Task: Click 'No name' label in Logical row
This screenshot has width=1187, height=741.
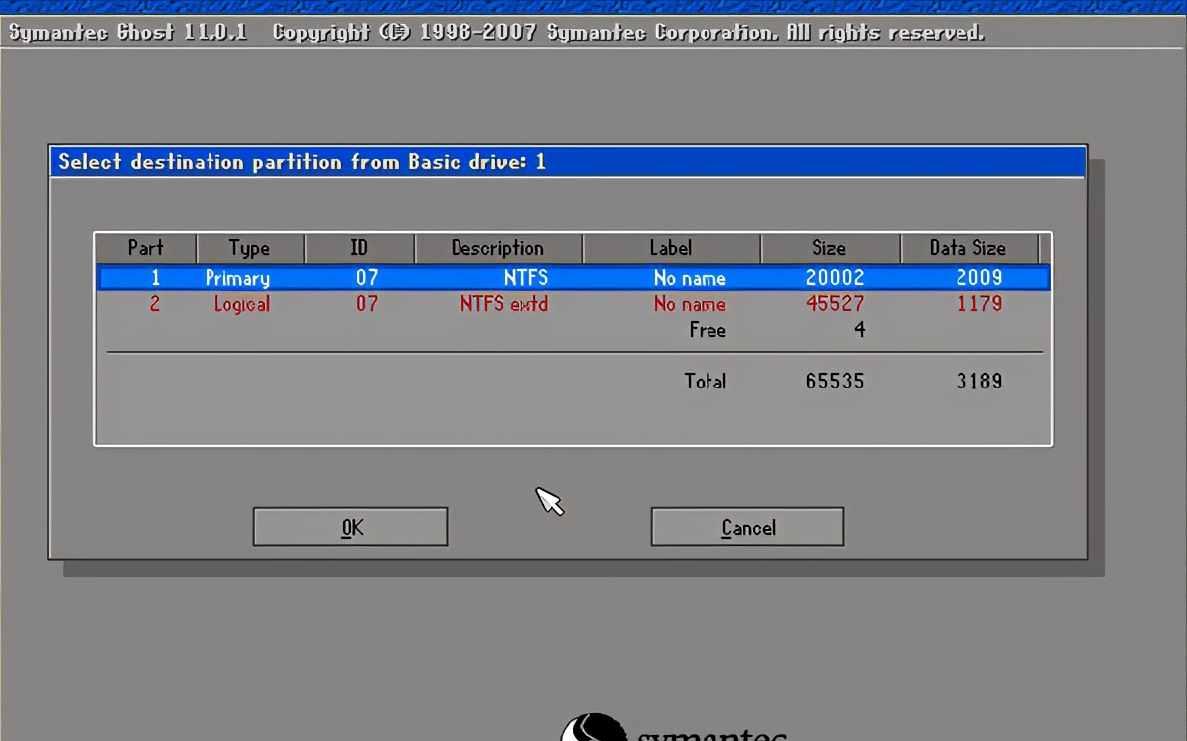Action: 690,304
